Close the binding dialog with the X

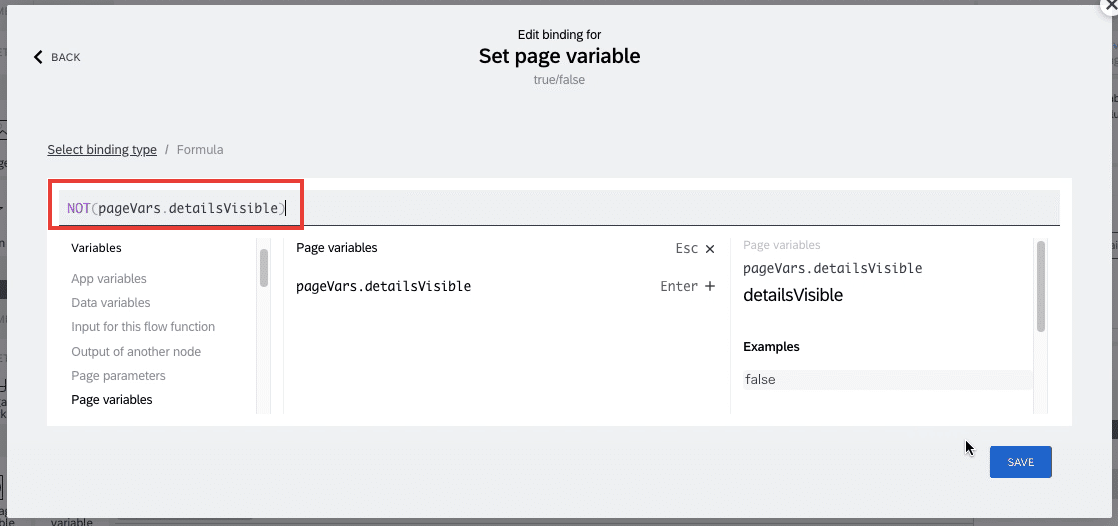pos(1110,4)
